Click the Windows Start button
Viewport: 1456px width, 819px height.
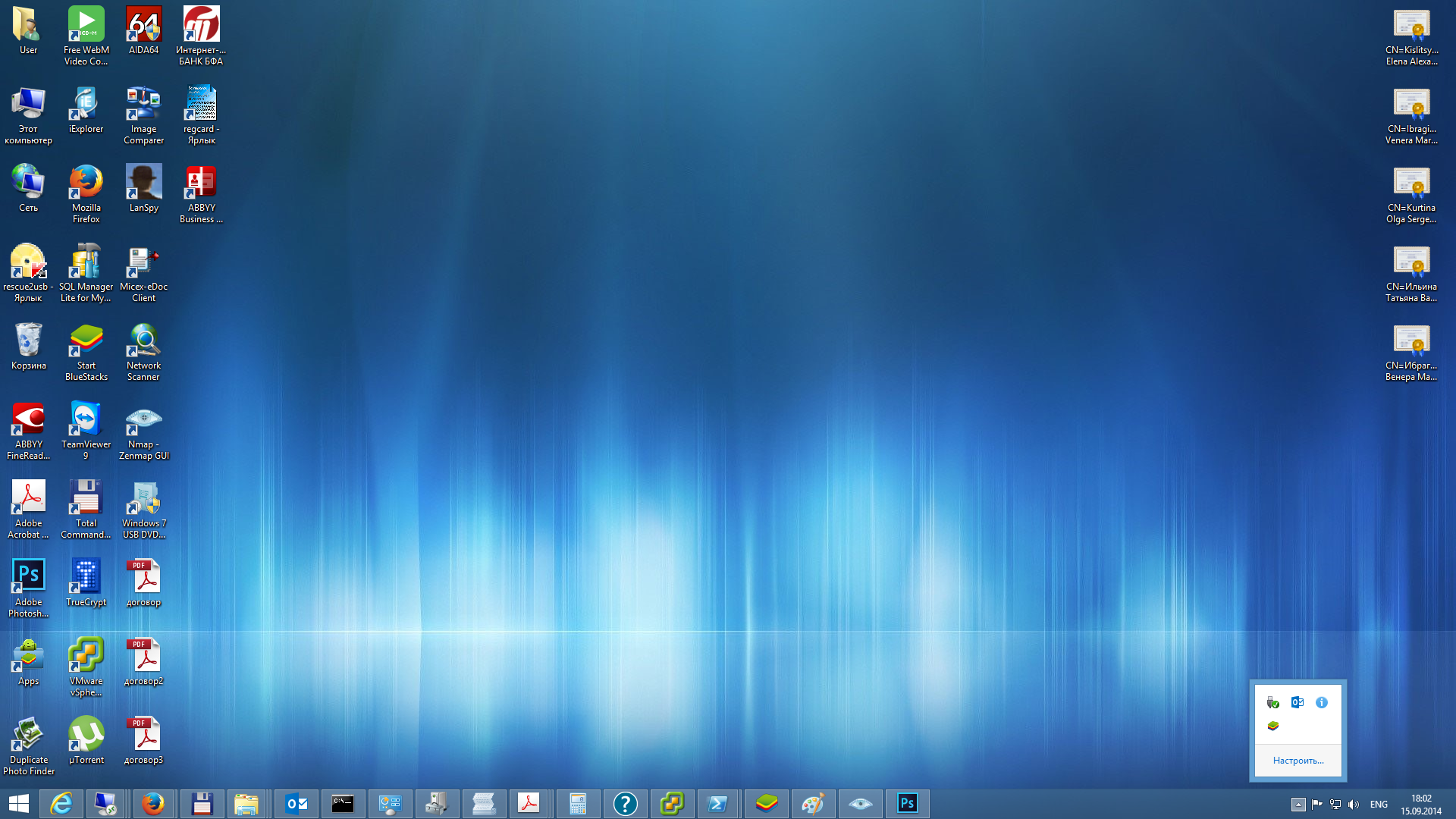(x=18, y=803)
